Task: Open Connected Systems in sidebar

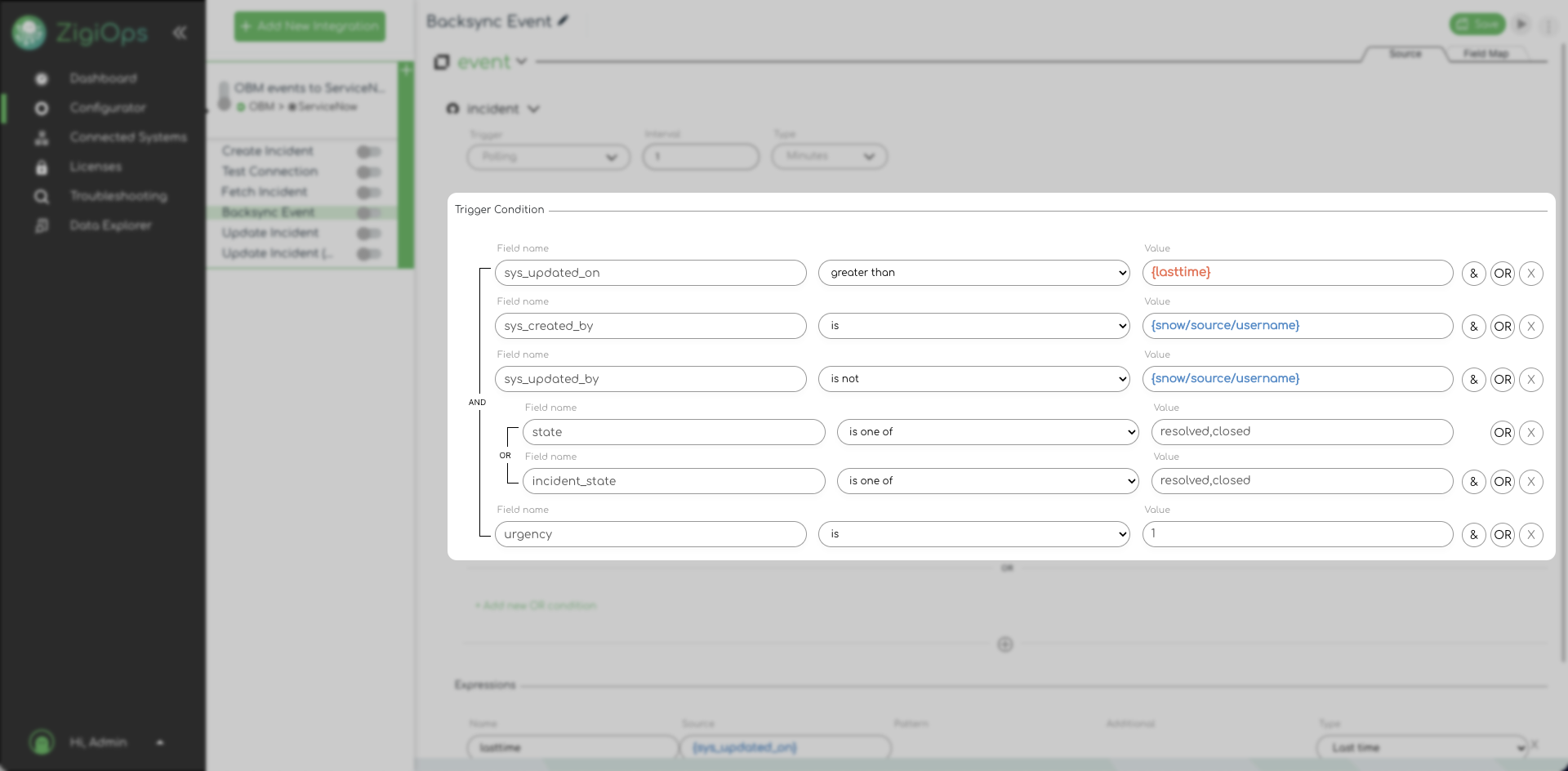Action: (127, 137)
